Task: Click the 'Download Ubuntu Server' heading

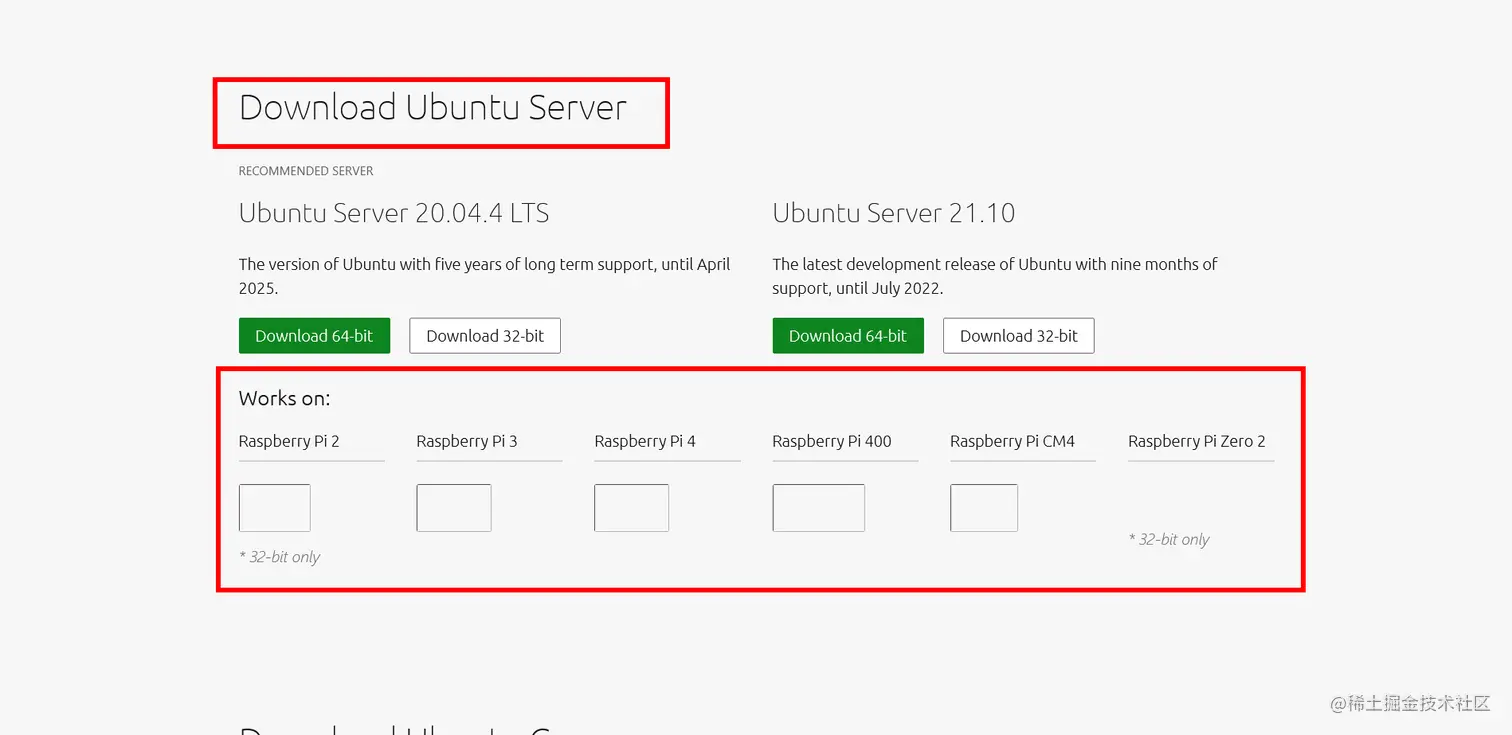Action: 433,107
